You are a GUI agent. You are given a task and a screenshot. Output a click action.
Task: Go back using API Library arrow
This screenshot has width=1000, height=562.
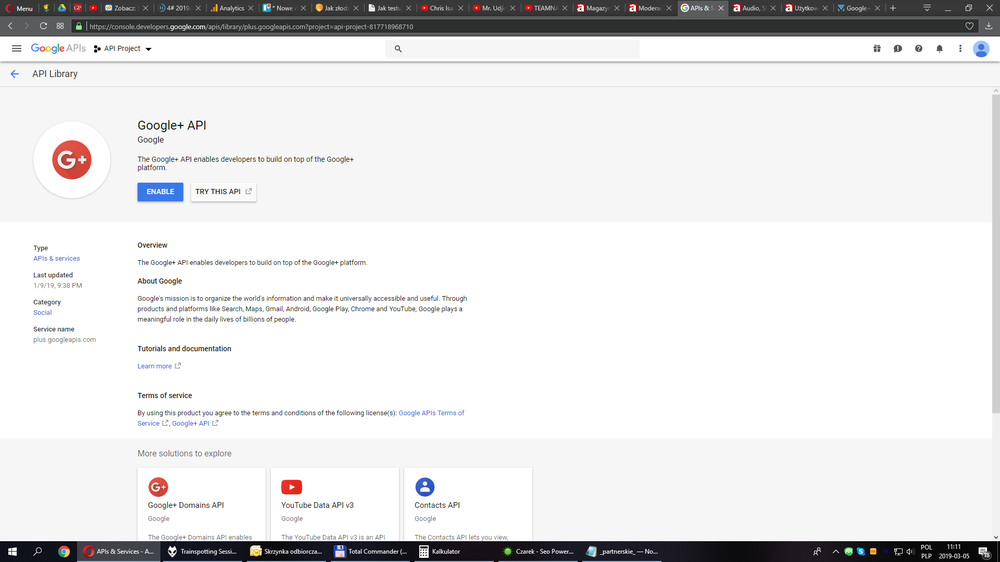click(15, 74)
